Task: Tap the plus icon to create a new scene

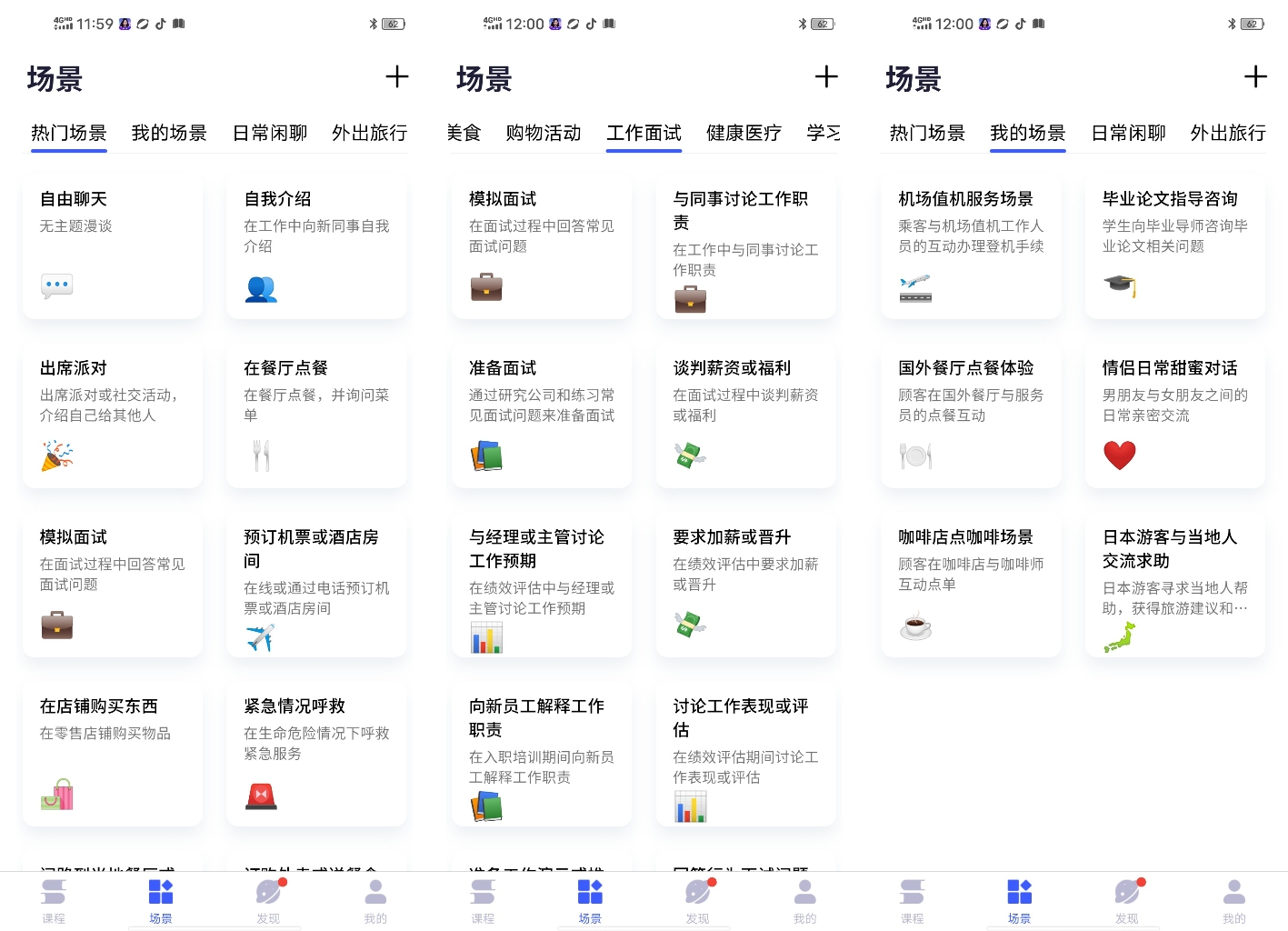Action: click(x=397, y=77)
